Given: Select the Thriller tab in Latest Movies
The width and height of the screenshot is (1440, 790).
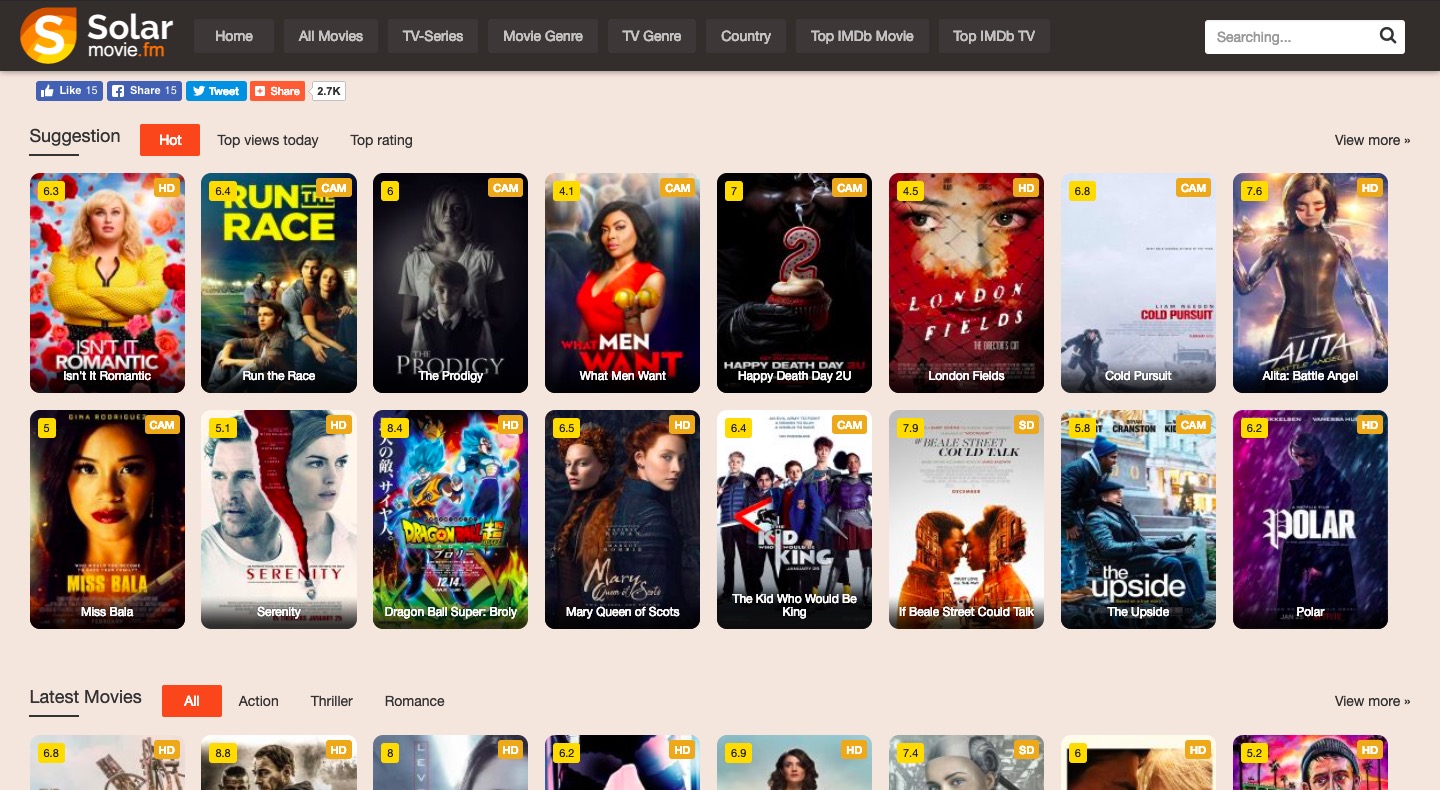Looking at the screenshot, I should coord(332,701).
